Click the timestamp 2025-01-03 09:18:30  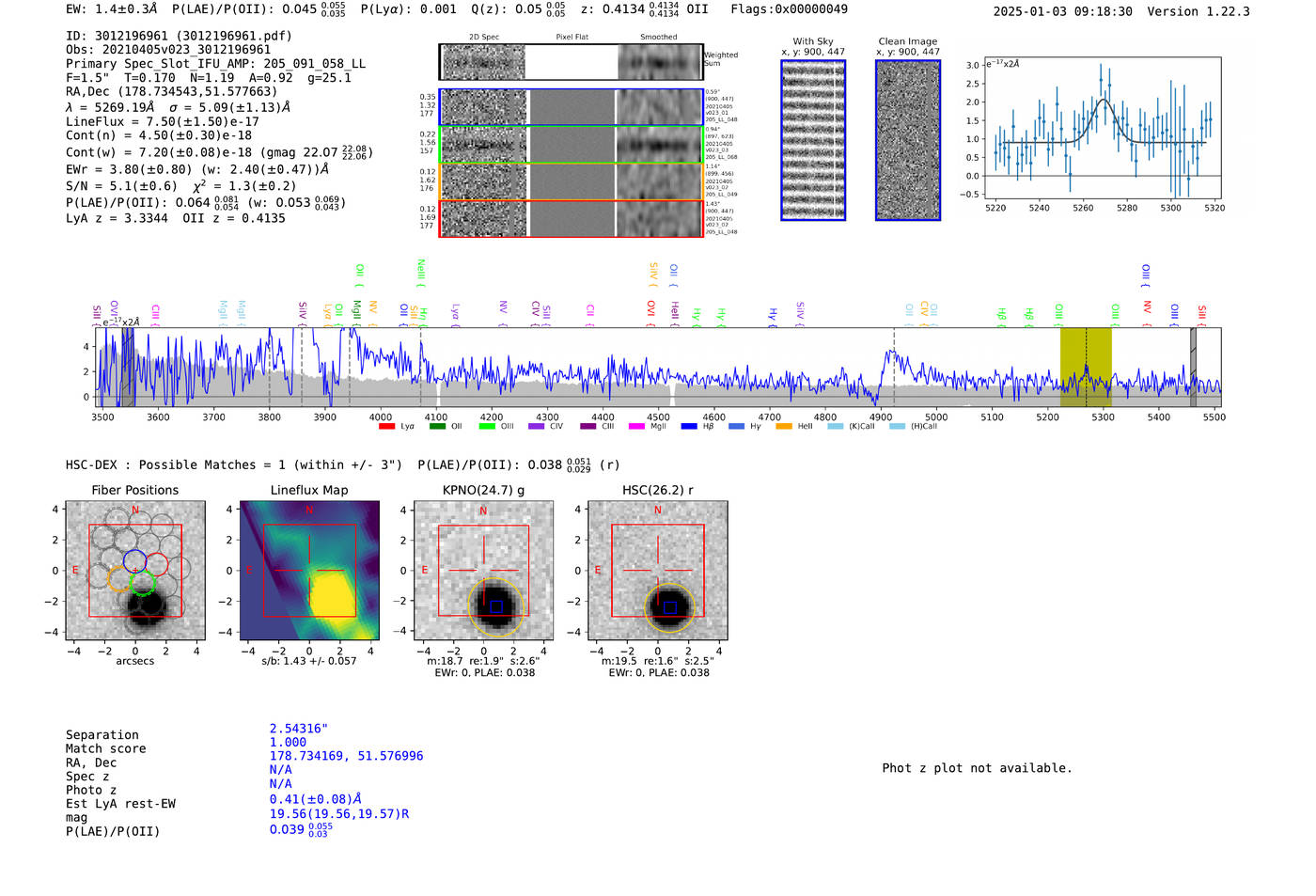coord(1062,11)
